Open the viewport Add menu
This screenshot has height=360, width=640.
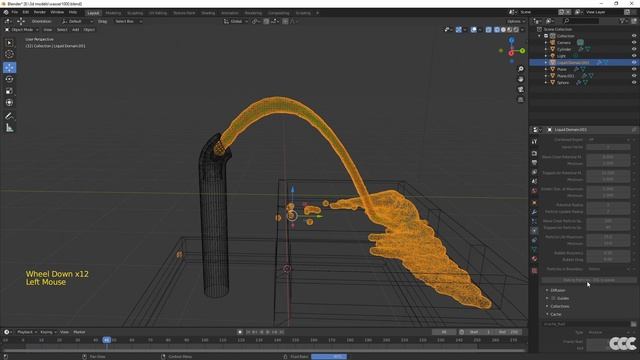pos(76,29)
